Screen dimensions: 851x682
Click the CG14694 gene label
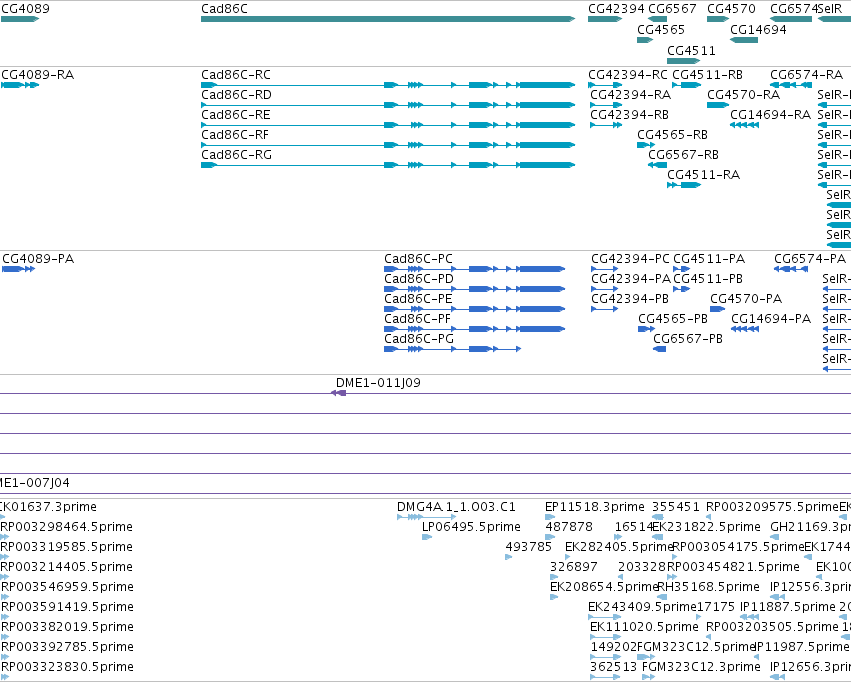click(x=758, y=30)
